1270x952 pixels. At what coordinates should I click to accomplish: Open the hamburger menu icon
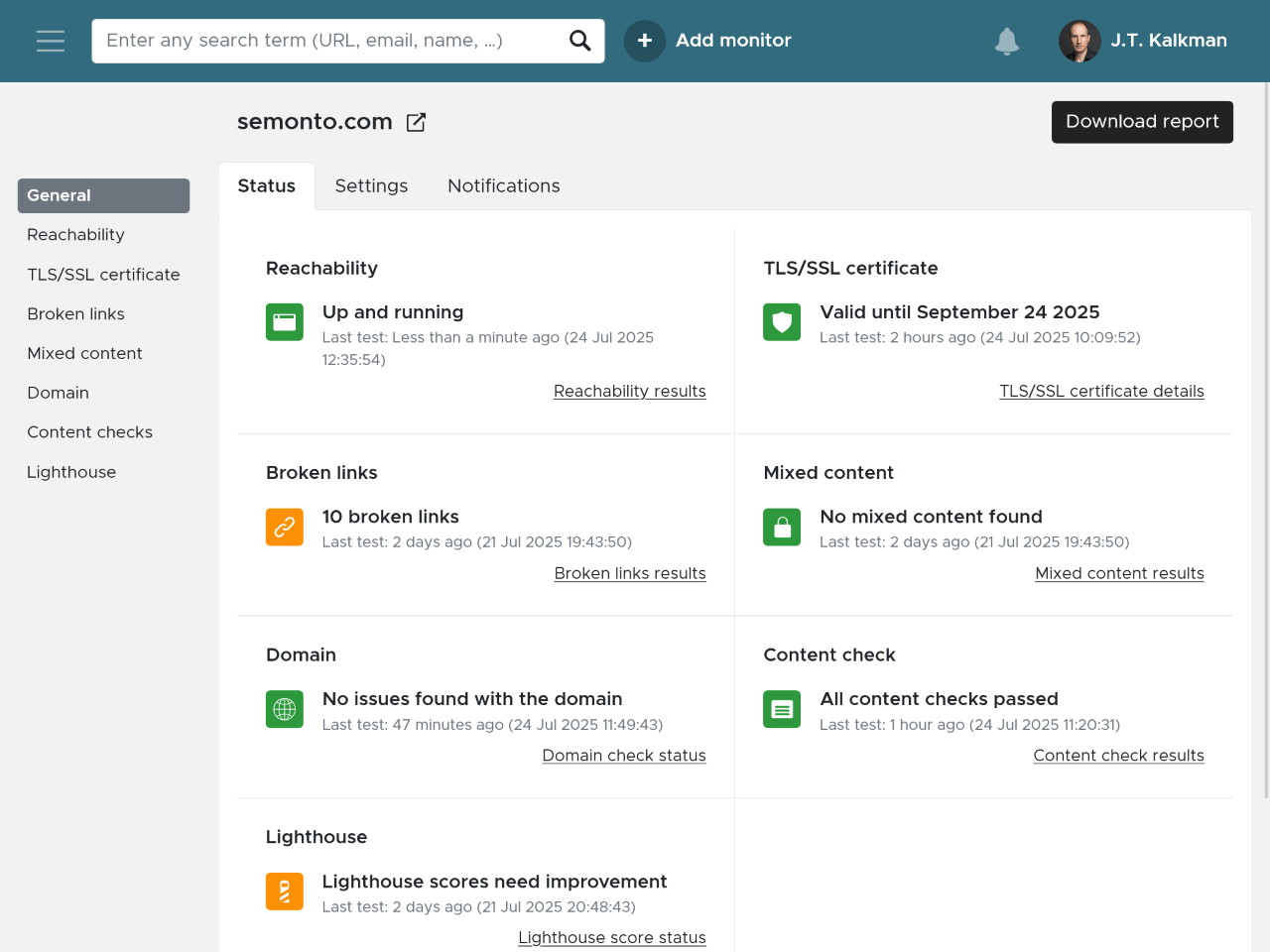coord(51,41)
